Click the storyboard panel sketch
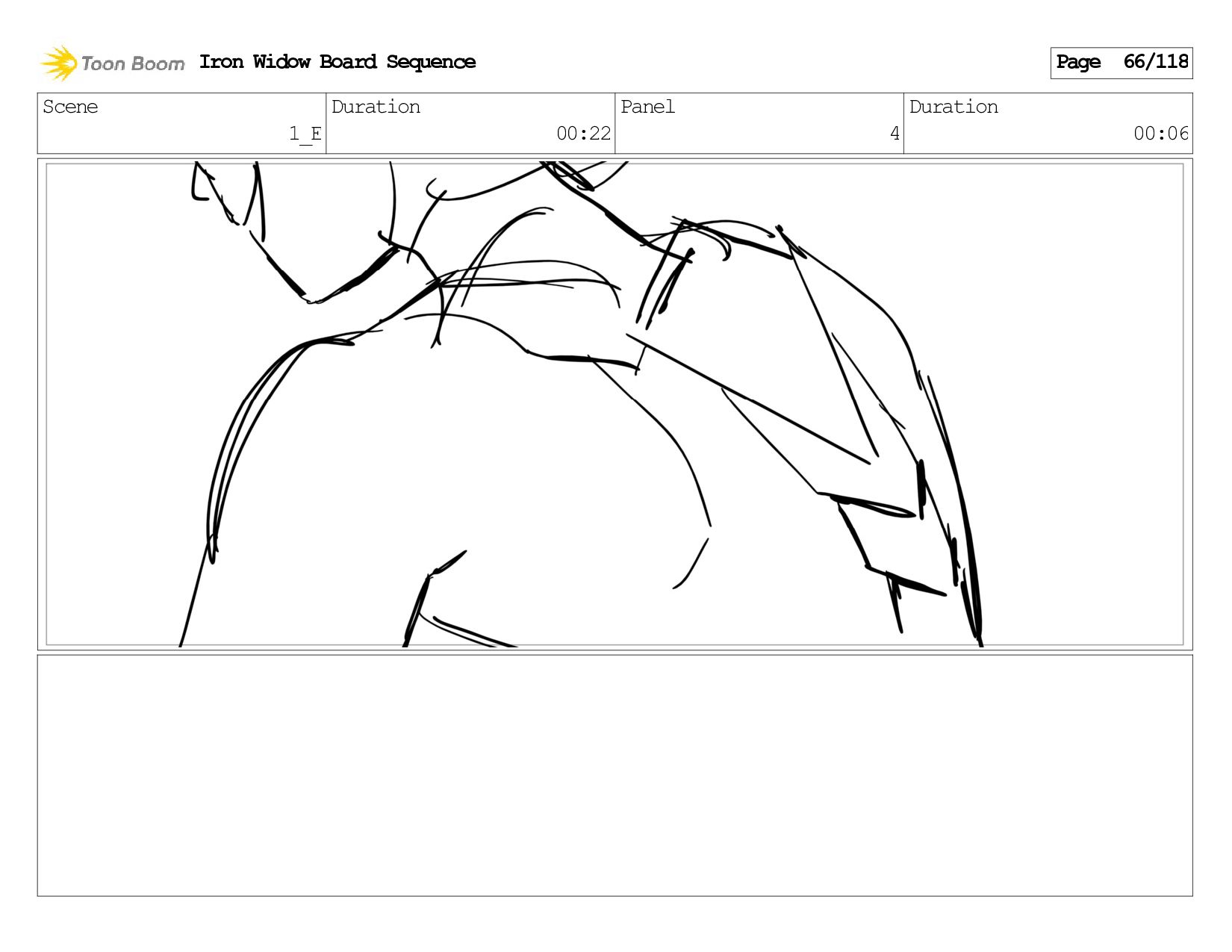This screenshot has height=952, width=1232. click(x=615, y=404)
